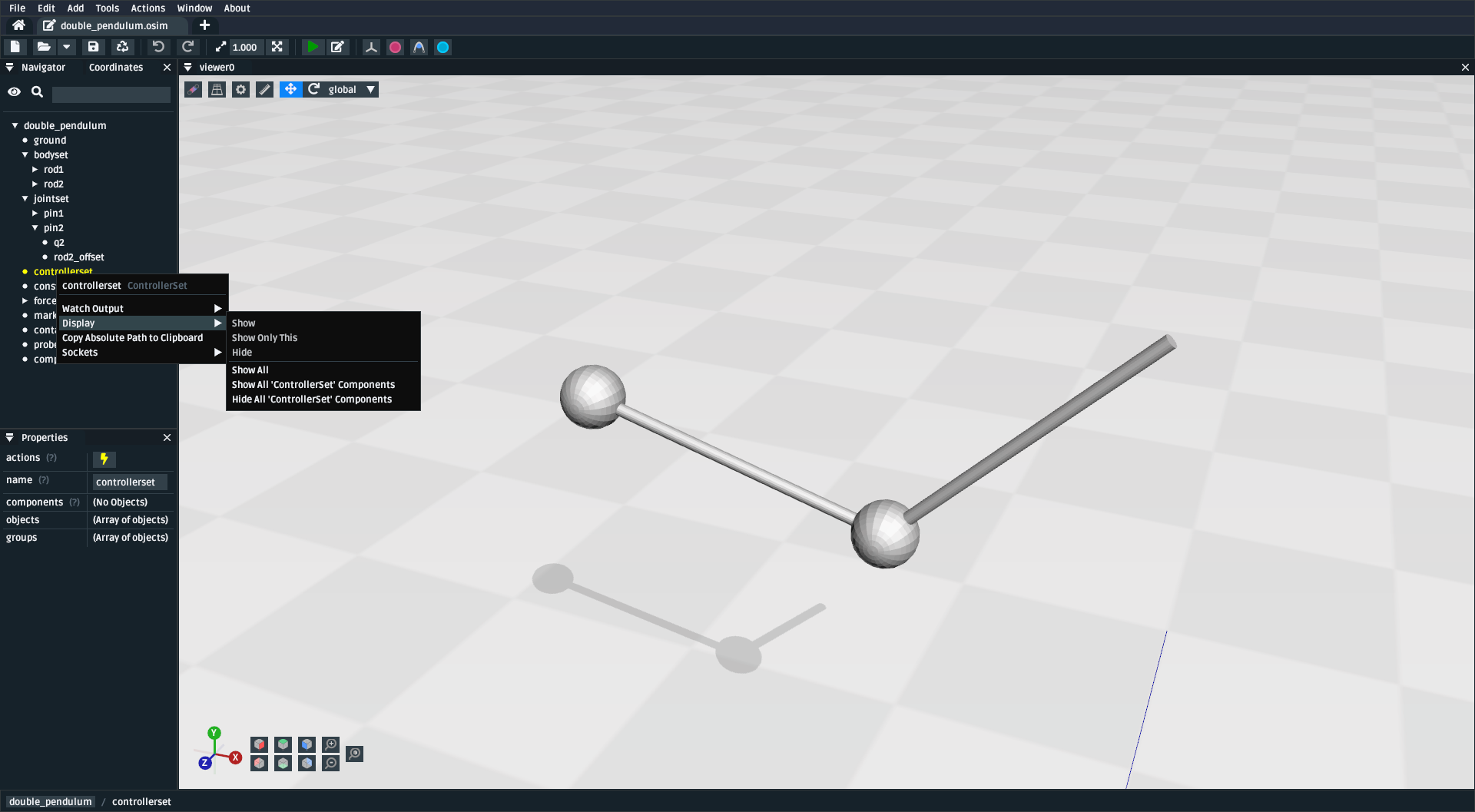Viewport: 1475px width, 812px height.
Task: Toggle the pink markers visibility button
Action: (x=395, y=48)
